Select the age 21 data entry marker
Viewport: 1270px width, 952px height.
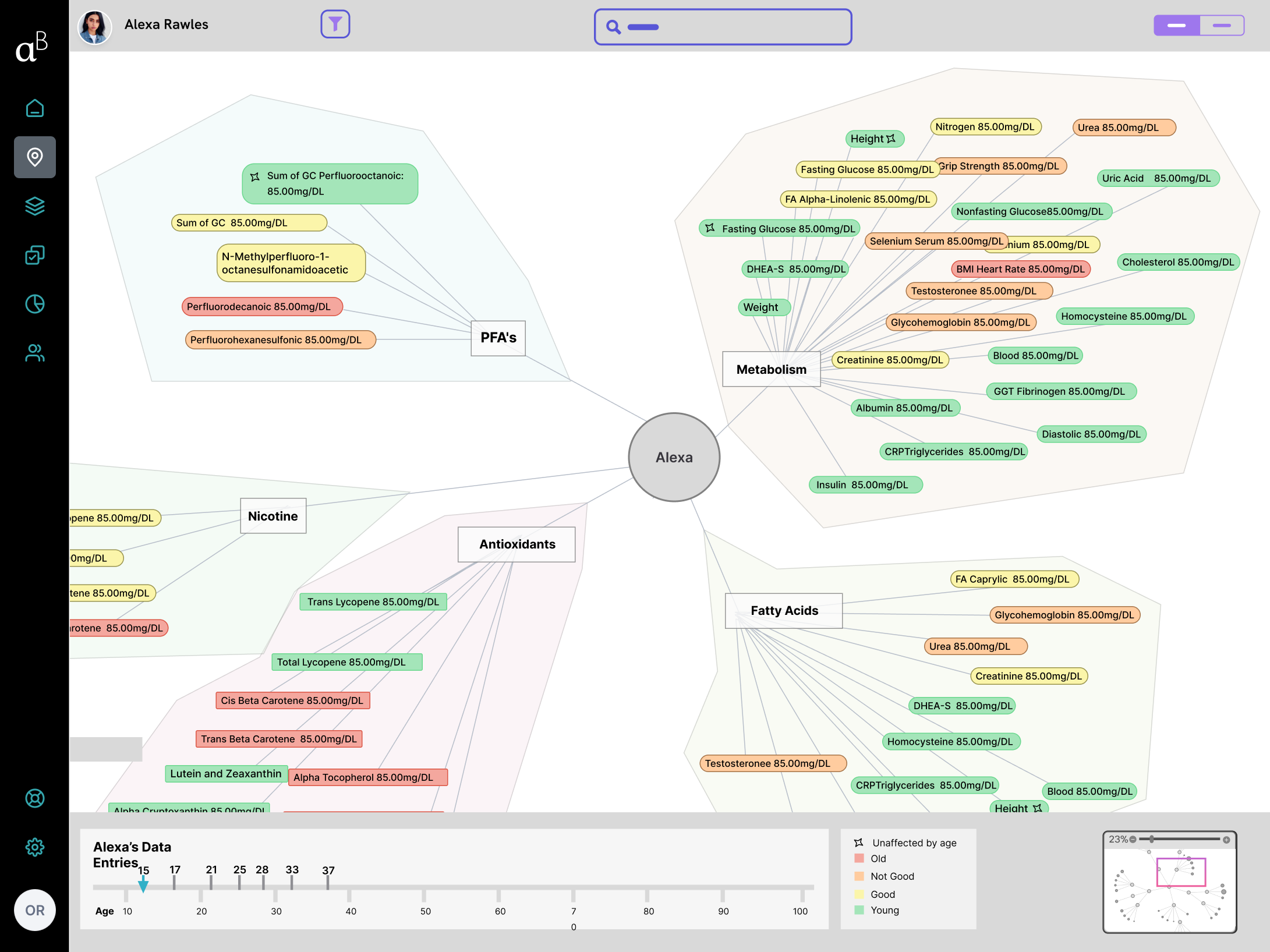[211, 882]
